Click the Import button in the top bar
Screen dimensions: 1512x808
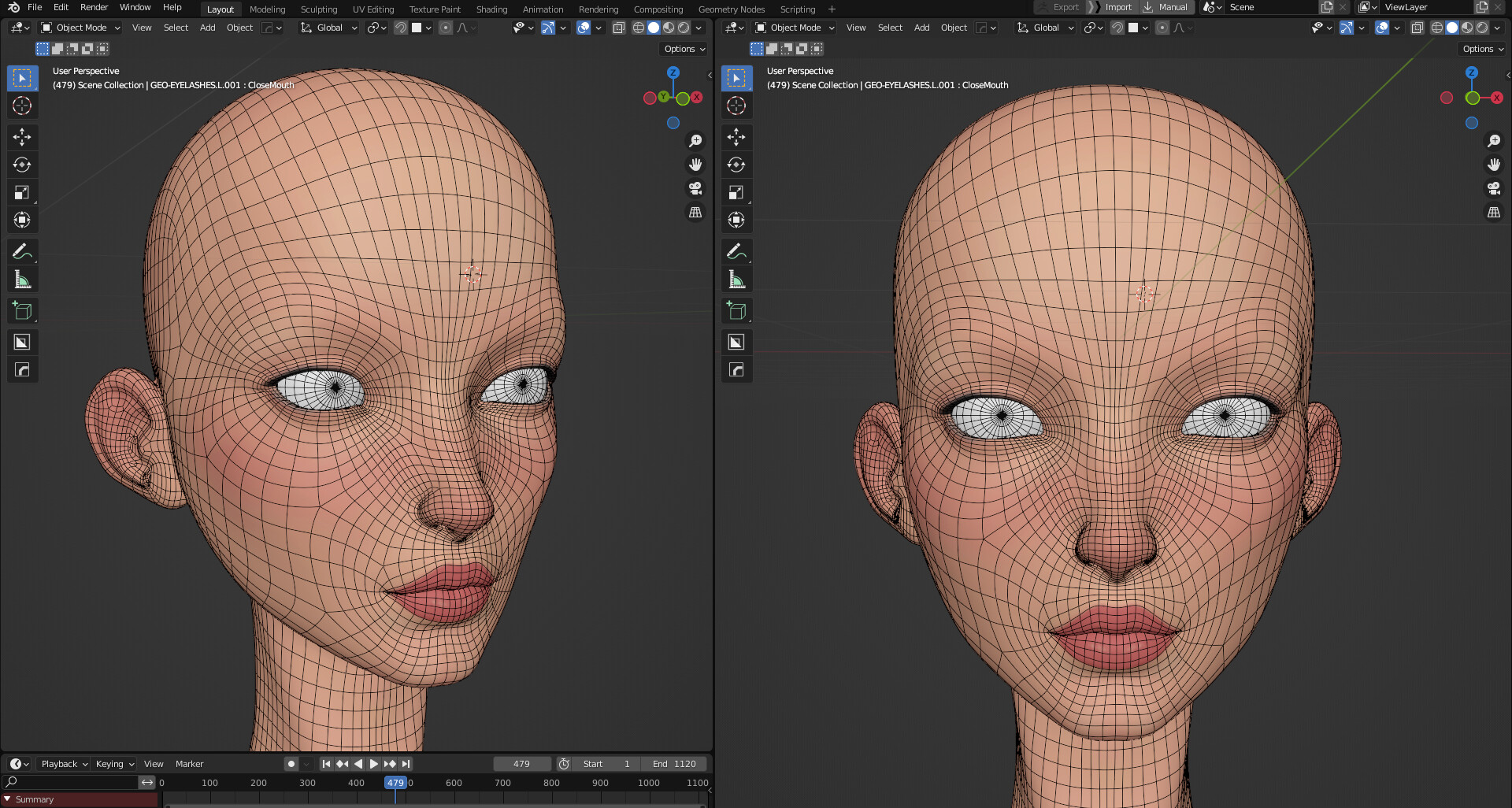[1117, 7]
